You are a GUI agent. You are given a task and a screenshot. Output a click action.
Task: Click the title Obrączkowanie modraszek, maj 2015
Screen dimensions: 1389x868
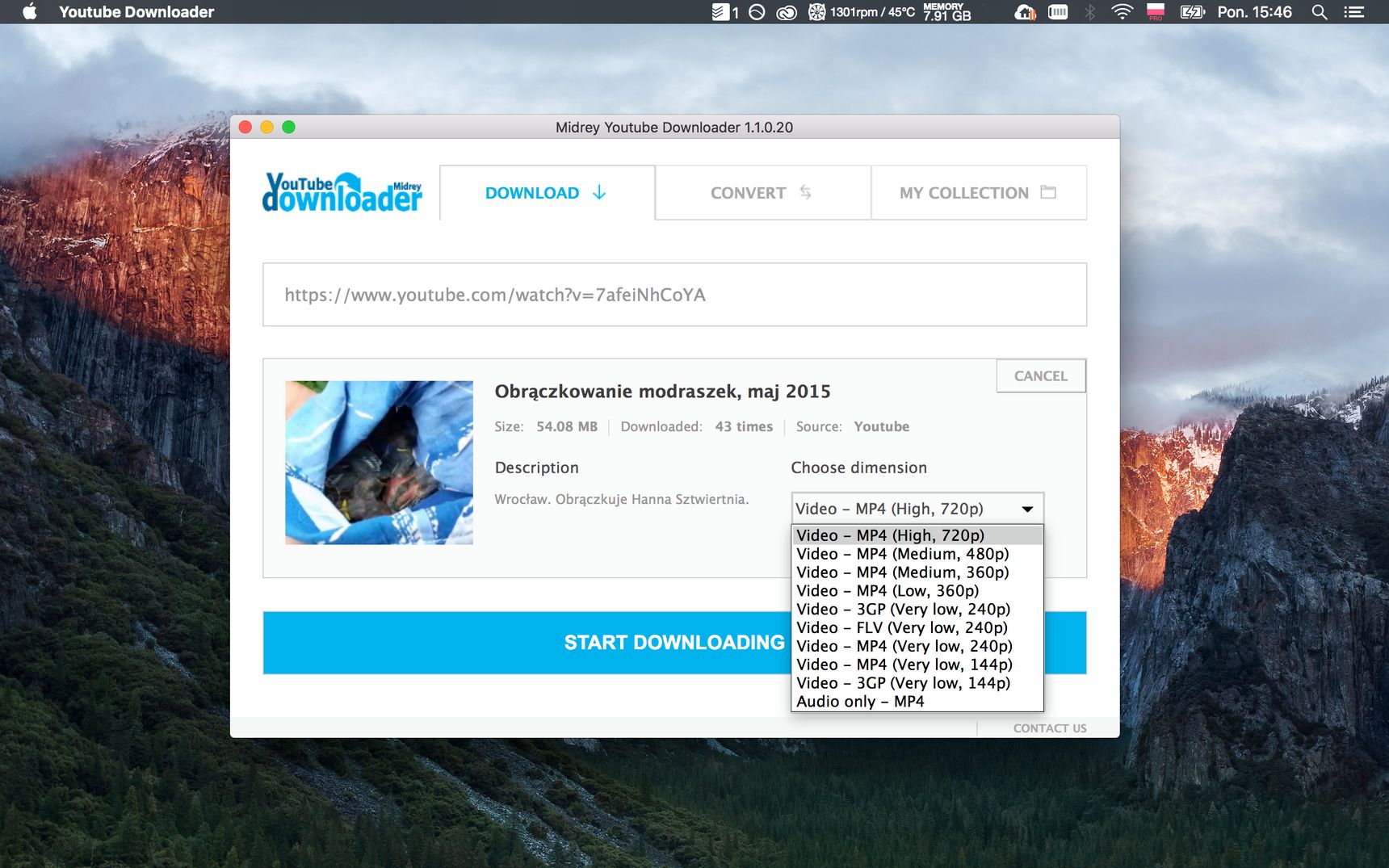[662, 392]
